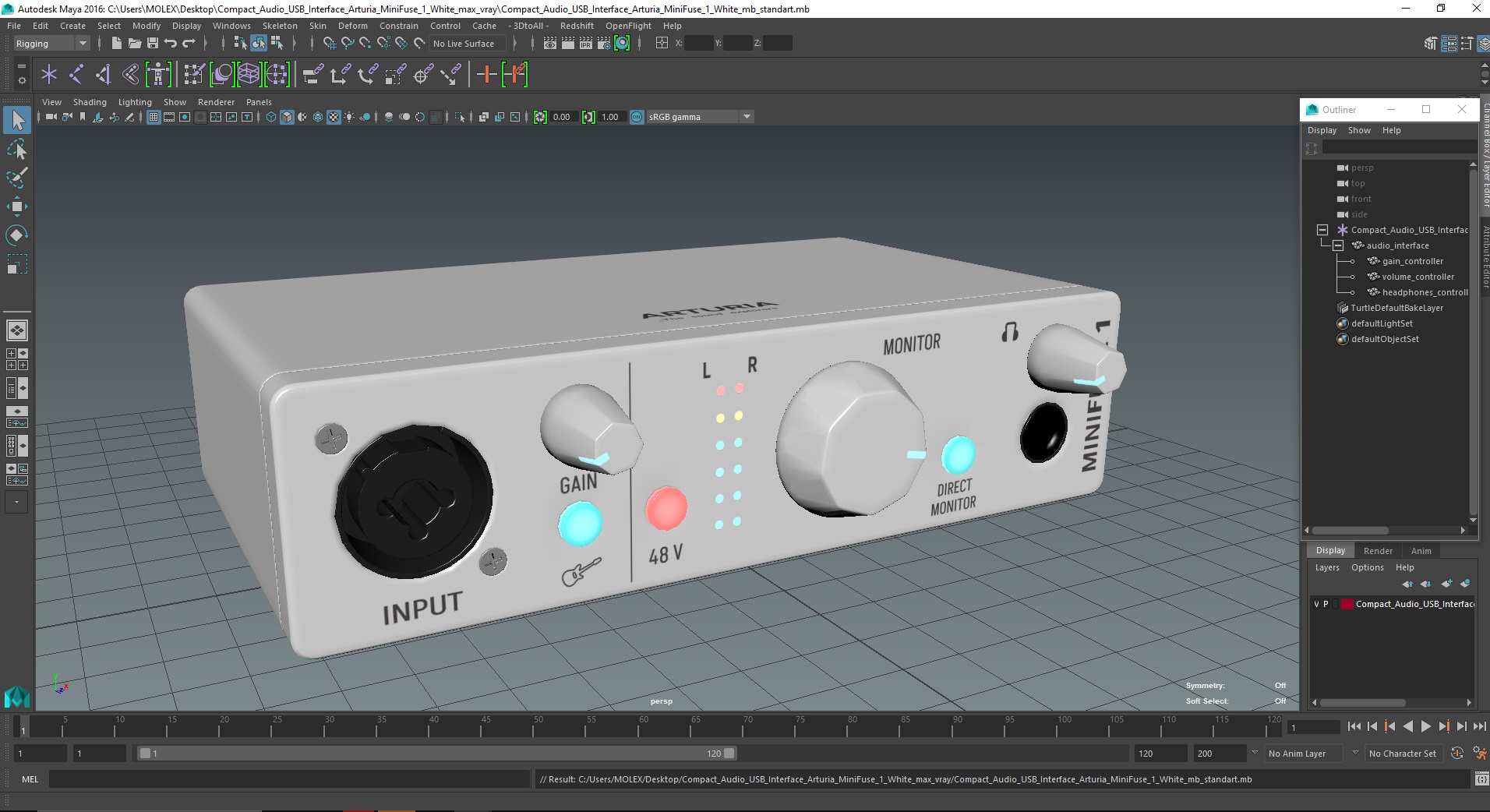Click the play forwards button

1425,726
